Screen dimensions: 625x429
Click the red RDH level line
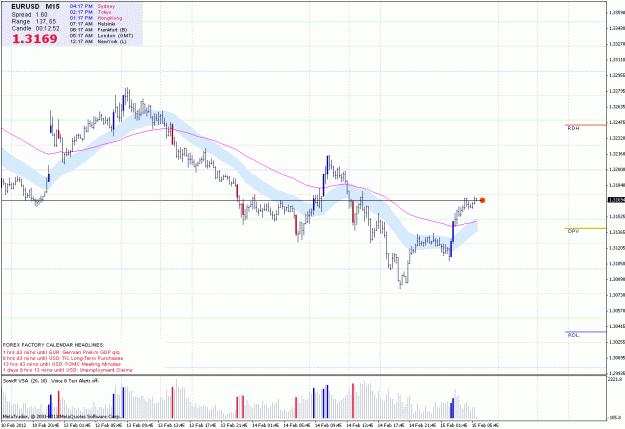click(586, 125)
